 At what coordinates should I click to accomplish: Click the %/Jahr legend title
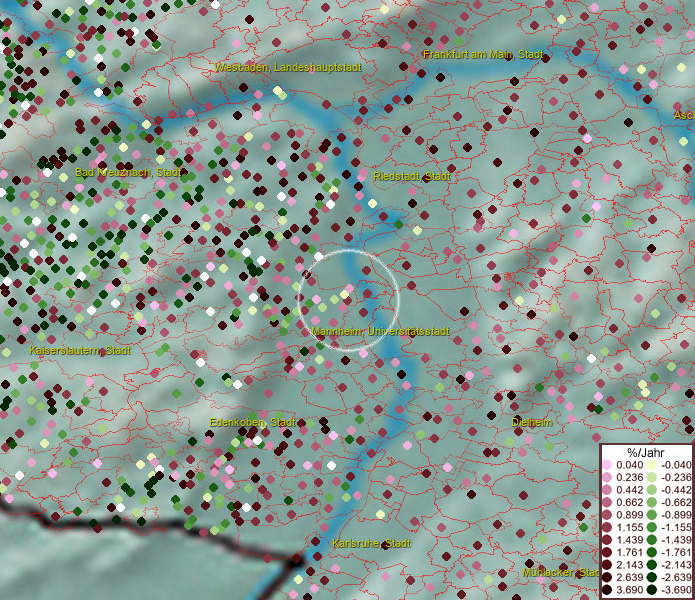pyautogui.click(x=646, y=452)
